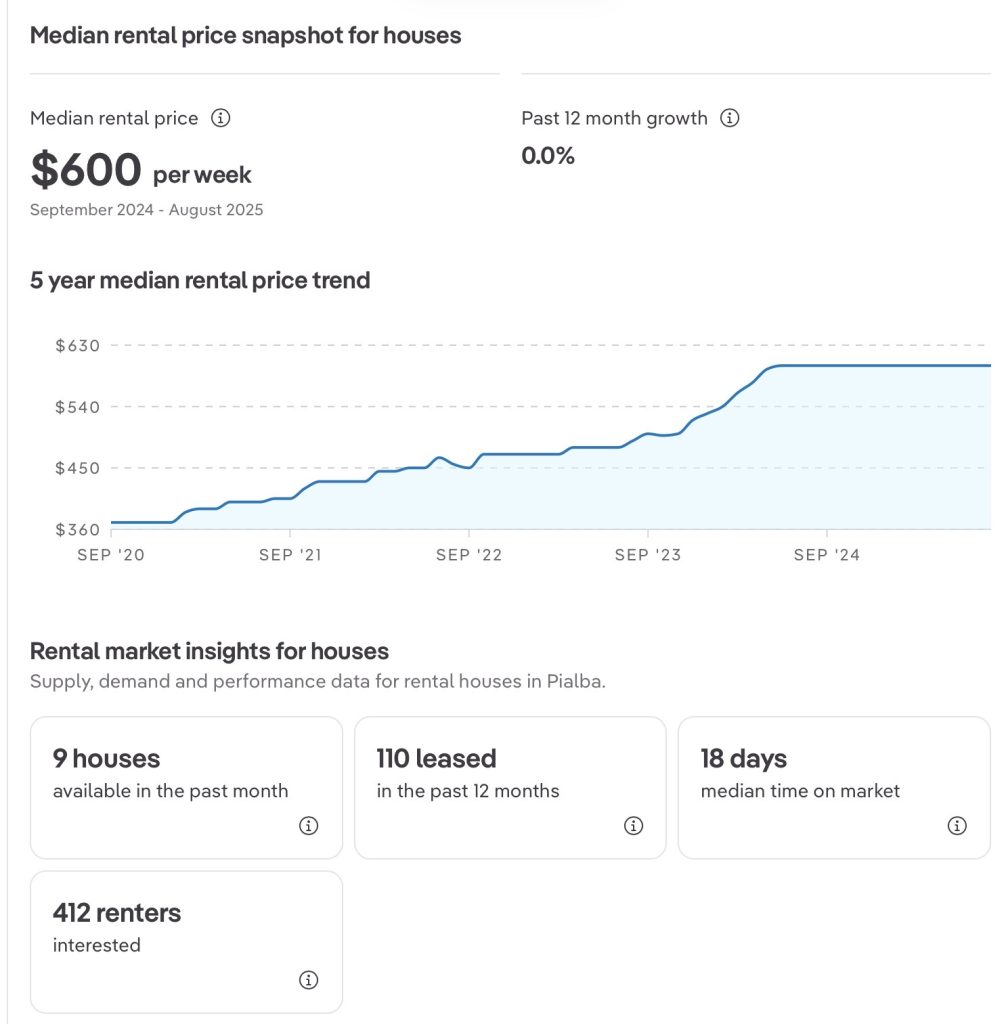
Task: Click SEP '20 label on chart axis
Action: [x=111, y=555]
